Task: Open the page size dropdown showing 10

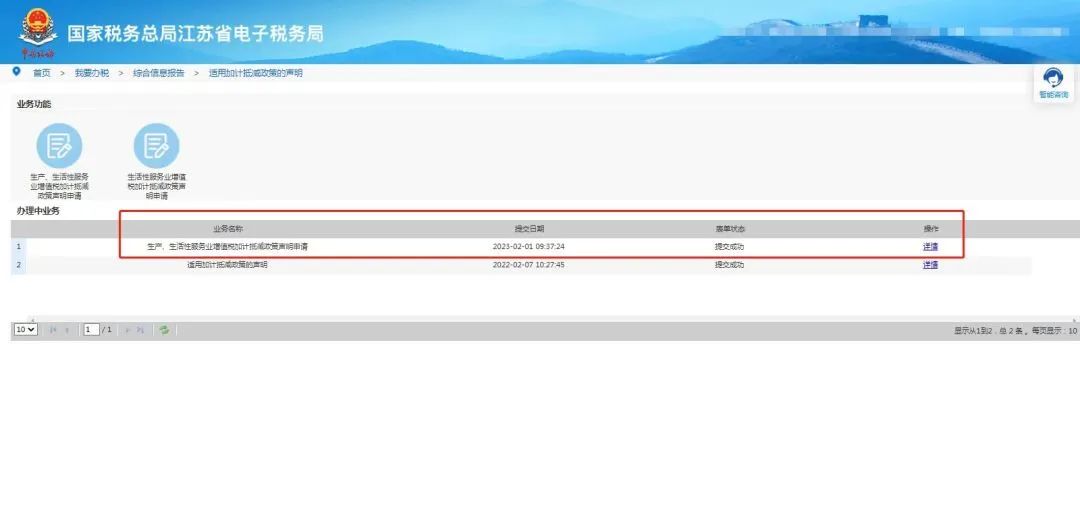Action: (25, 330)
